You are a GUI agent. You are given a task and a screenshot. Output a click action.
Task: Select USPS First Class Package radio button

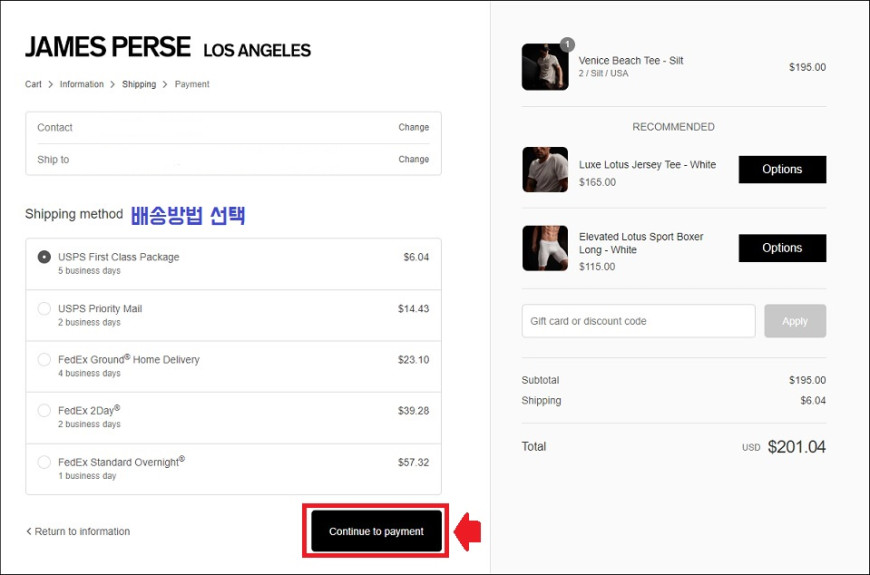point(44,257)
